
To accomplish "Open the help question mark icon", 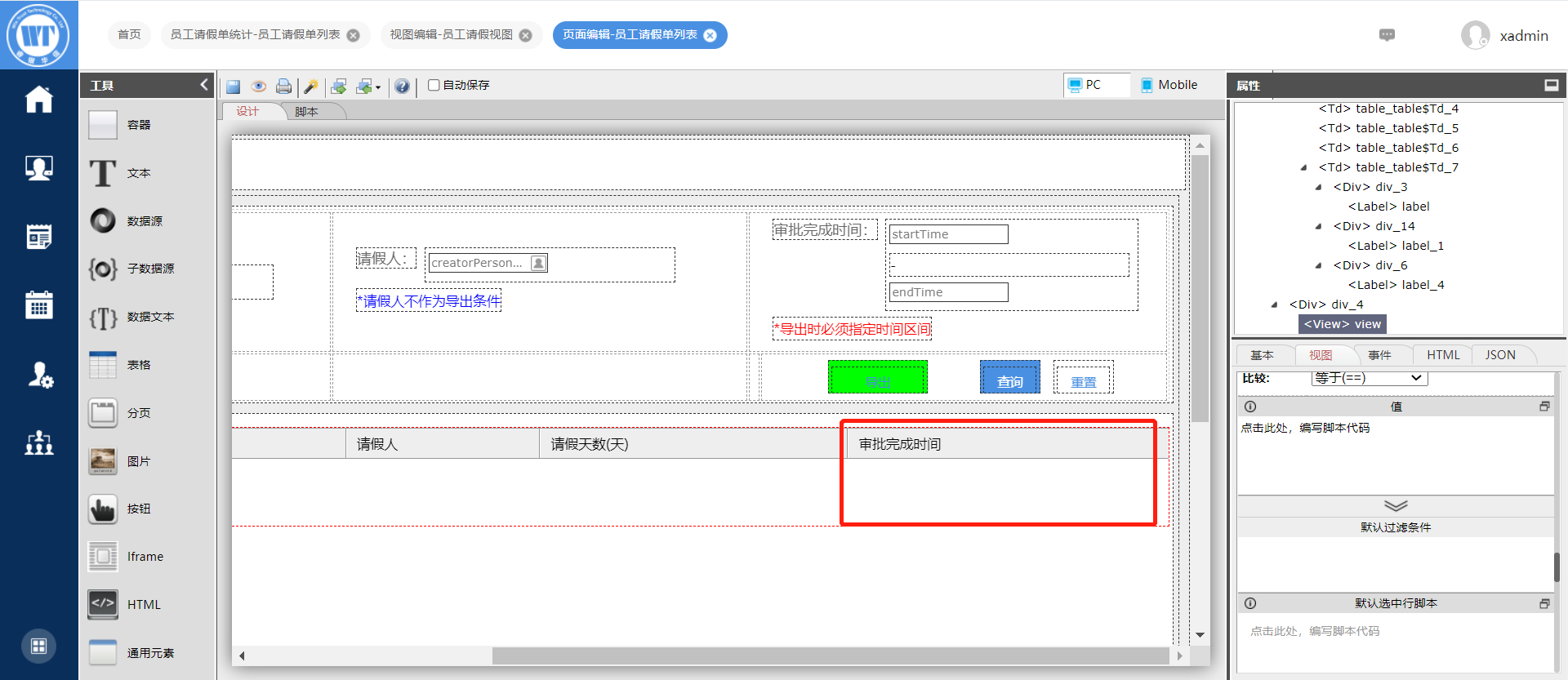I will click(402, 86).
